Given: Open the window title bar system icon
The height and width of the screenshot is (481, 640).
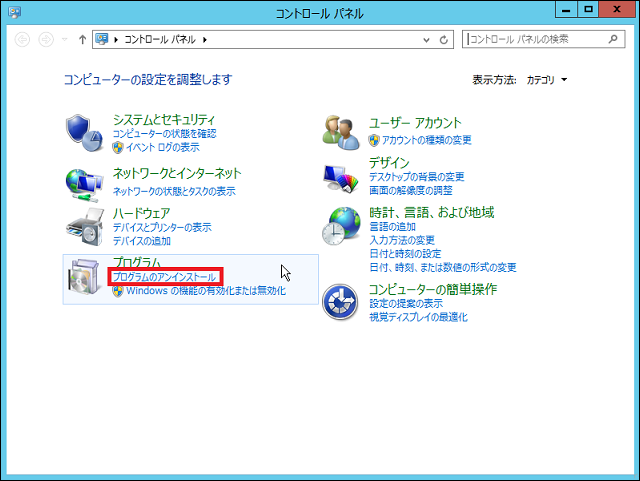Looking at the screenshot, I should pyautogui.click(x=14, y=13).
